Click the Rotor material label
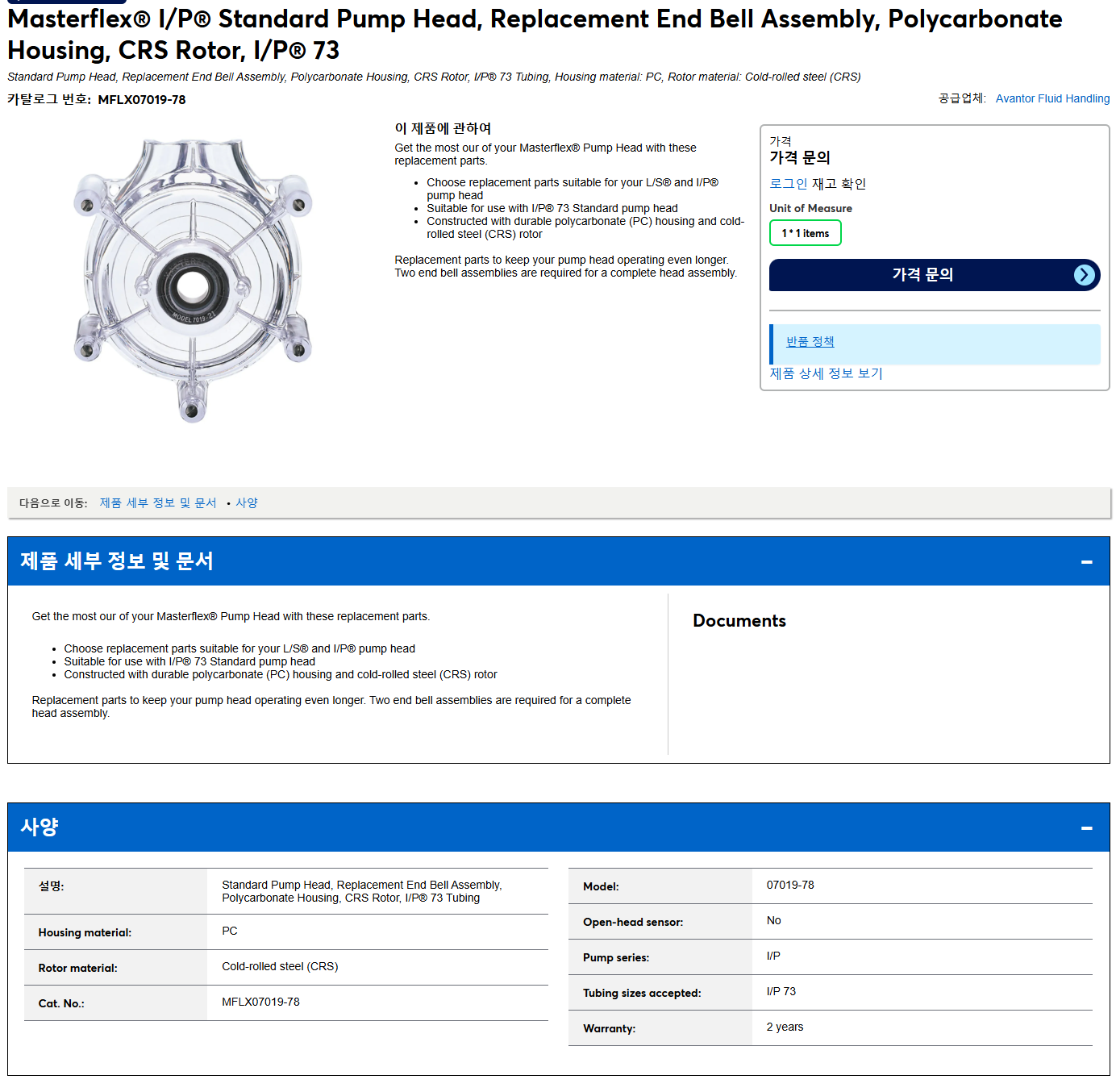The image size is (1116, 1092). [77, 968]
